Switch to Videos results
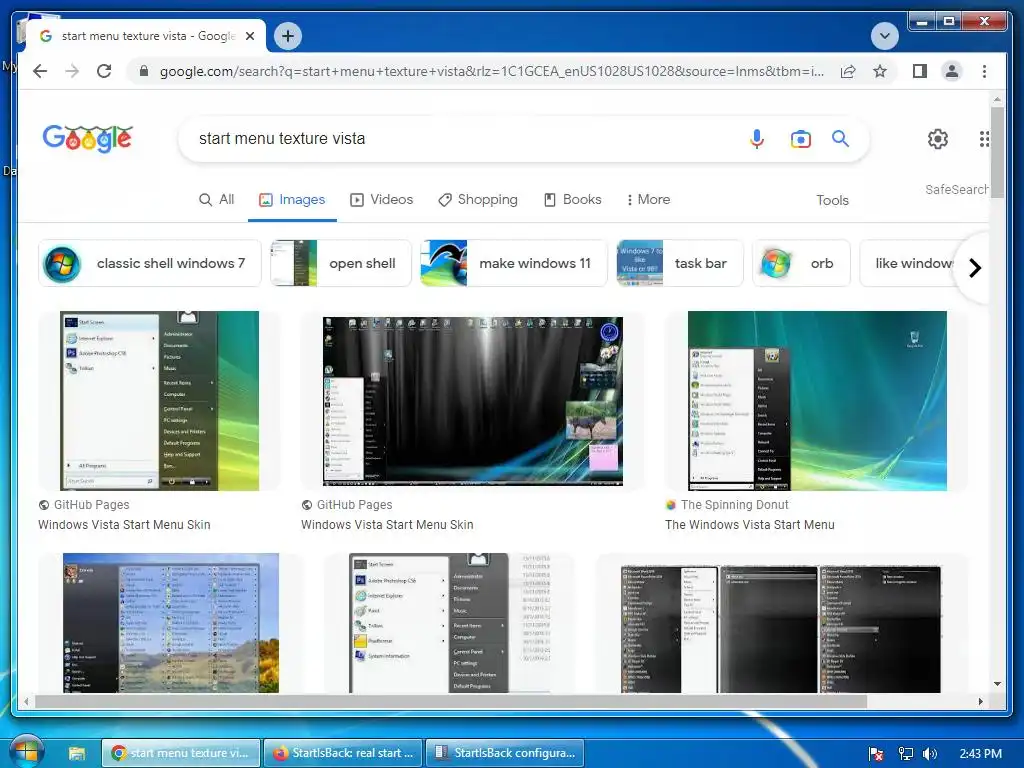This screenshot has width=1024, height=768. [381, 199]
